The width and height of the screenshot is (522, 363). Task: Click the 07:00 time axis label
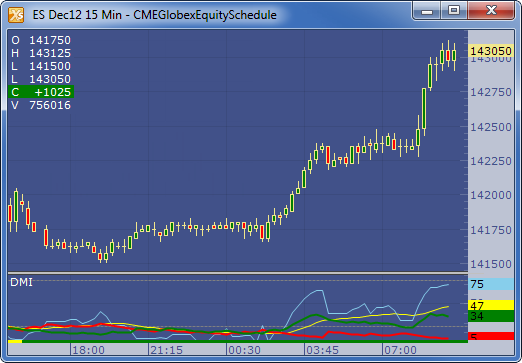(x=400, y=350)
